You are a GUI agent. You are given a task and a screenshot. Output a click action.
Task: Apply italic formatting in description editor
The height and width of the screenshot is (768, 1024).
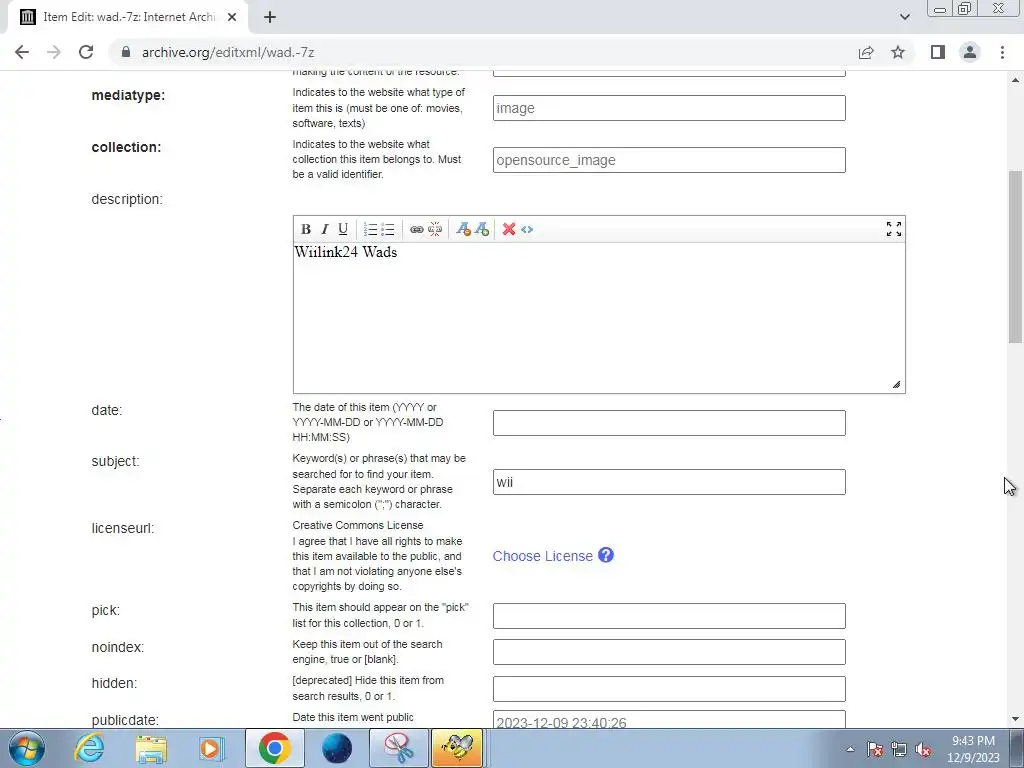325,229
